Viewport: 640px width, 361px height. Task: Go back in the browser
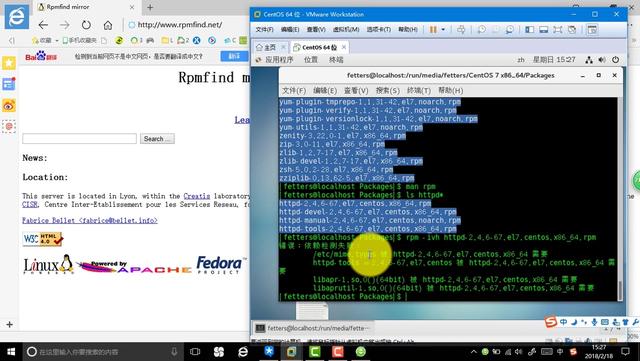[43, 25]
